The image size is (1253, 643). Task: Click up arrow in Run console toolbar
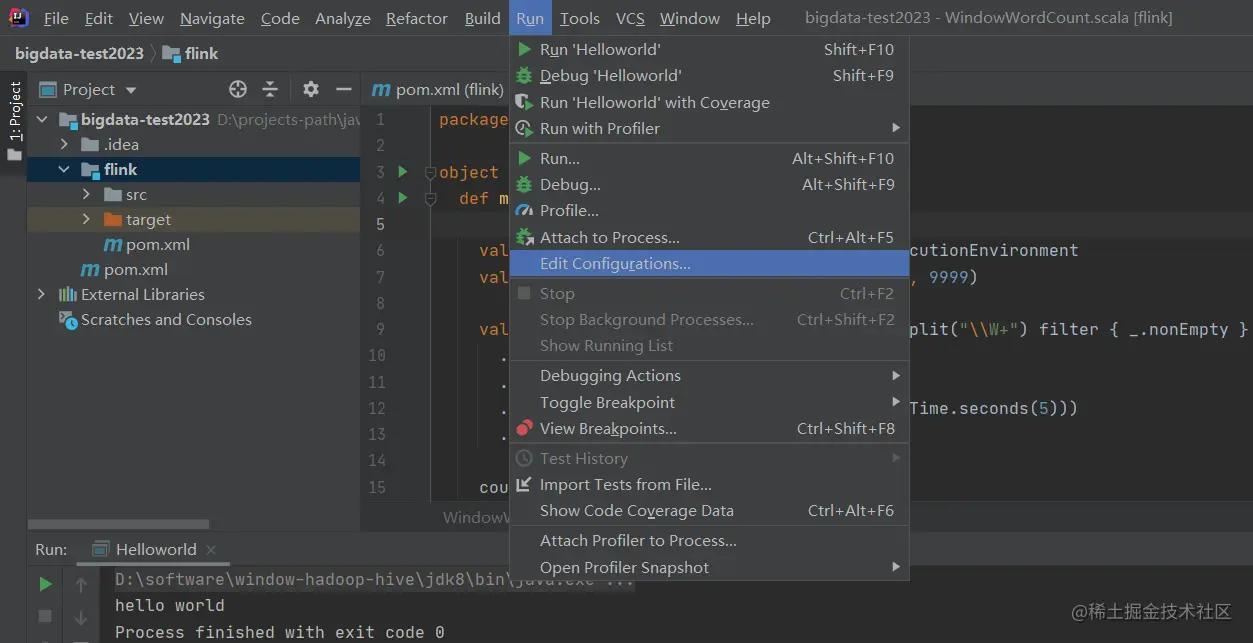pos(81,584)
